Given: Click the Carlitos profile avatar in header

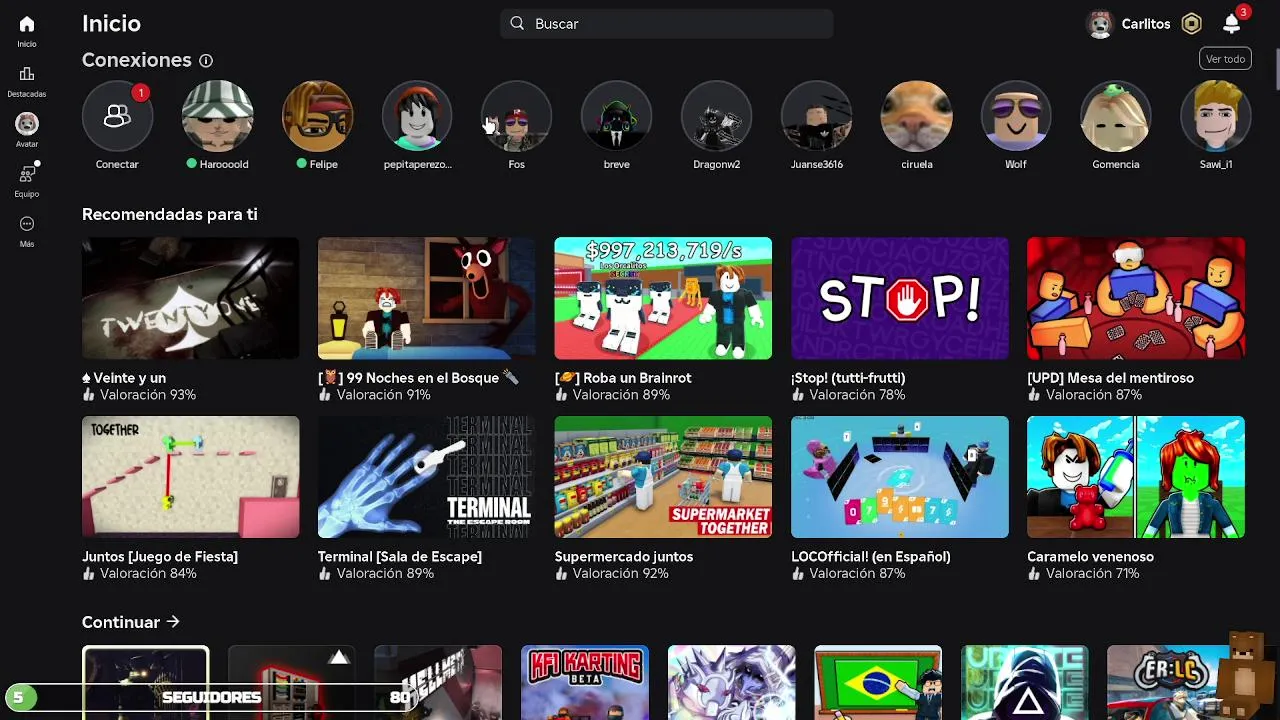Looking at the screenshot, I should click(1100, 24).
